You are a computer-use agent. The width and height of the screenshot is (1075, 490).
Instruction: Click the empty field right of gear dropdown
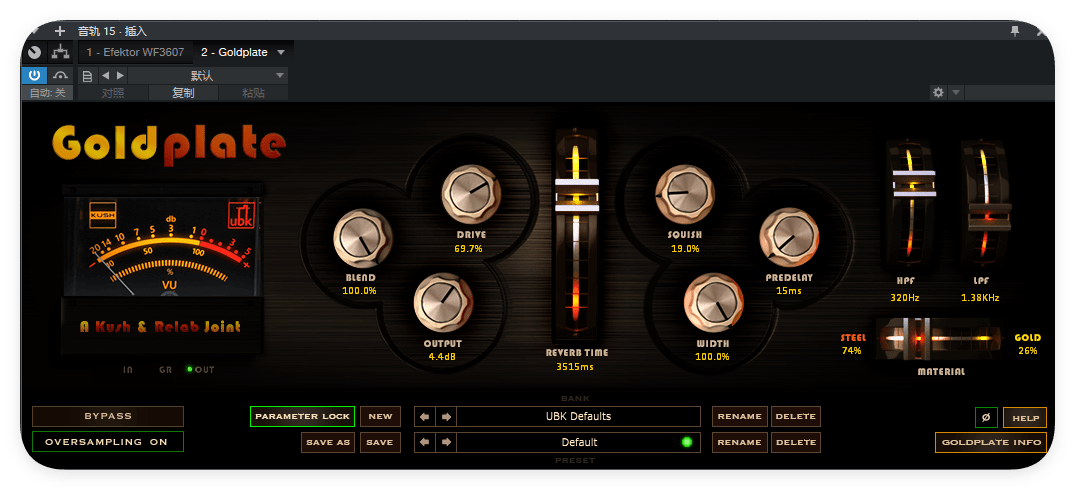[1009, 93]
